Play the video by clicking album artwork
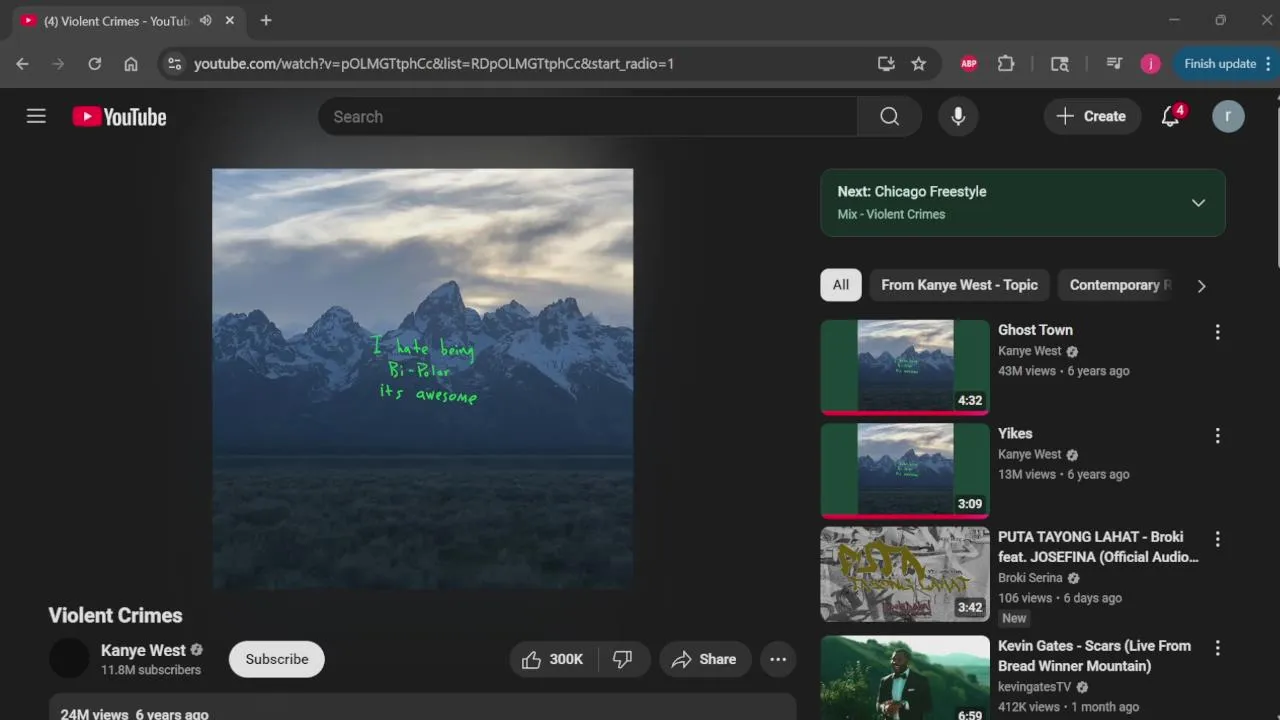1280x720 pixels. tap(422, 378)
